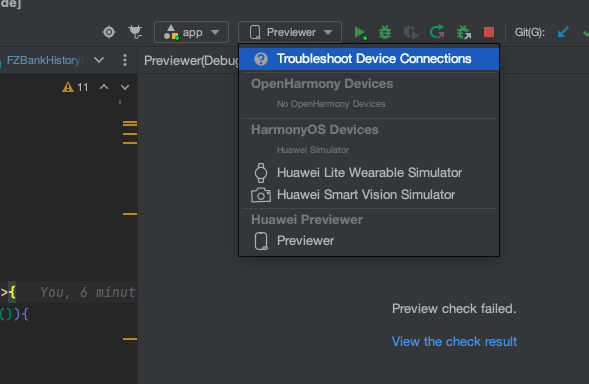The image size is (589, 384).
Task: Expand the tab list chevron after FZBankHistory
Action: (x=99, y=60)
